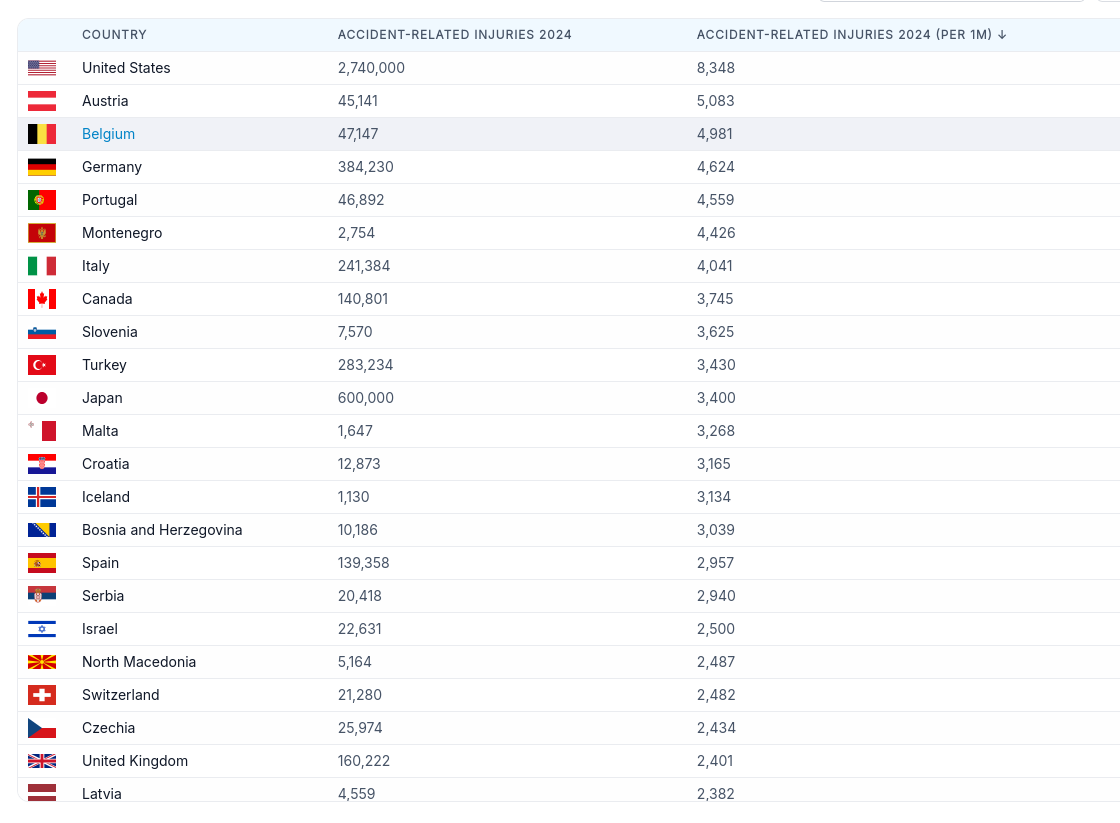Click the Israel flag icon
The height and width of the screenshot is (823, 1120).
pos(41,629)
